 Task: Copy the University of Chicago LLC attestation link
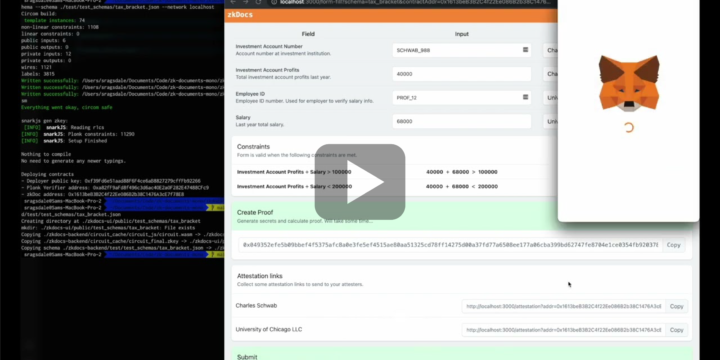[676, 330]
